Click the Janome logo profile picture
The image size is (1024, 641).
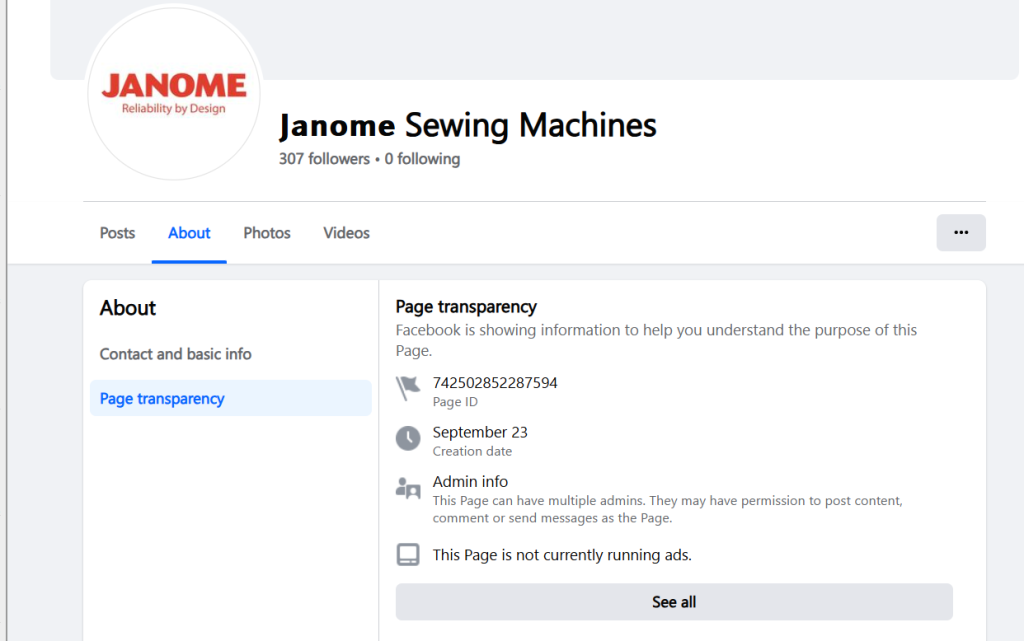point(175,94)
